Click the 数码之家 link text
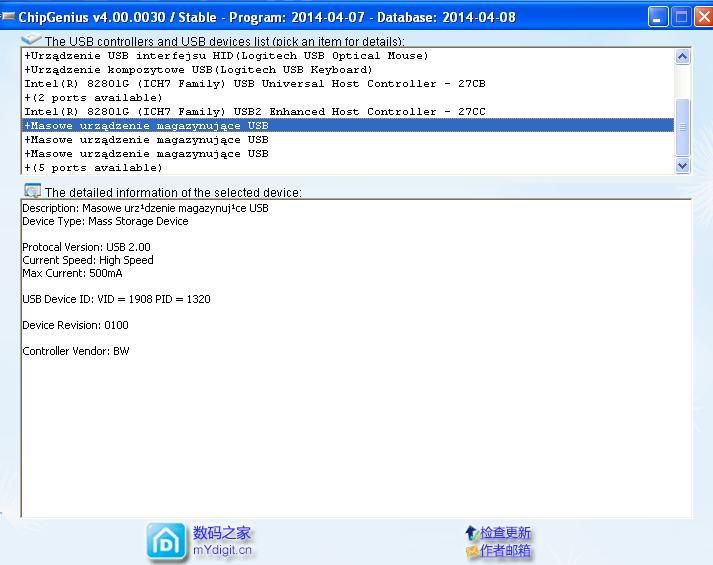713x565 pixels. 221,533
